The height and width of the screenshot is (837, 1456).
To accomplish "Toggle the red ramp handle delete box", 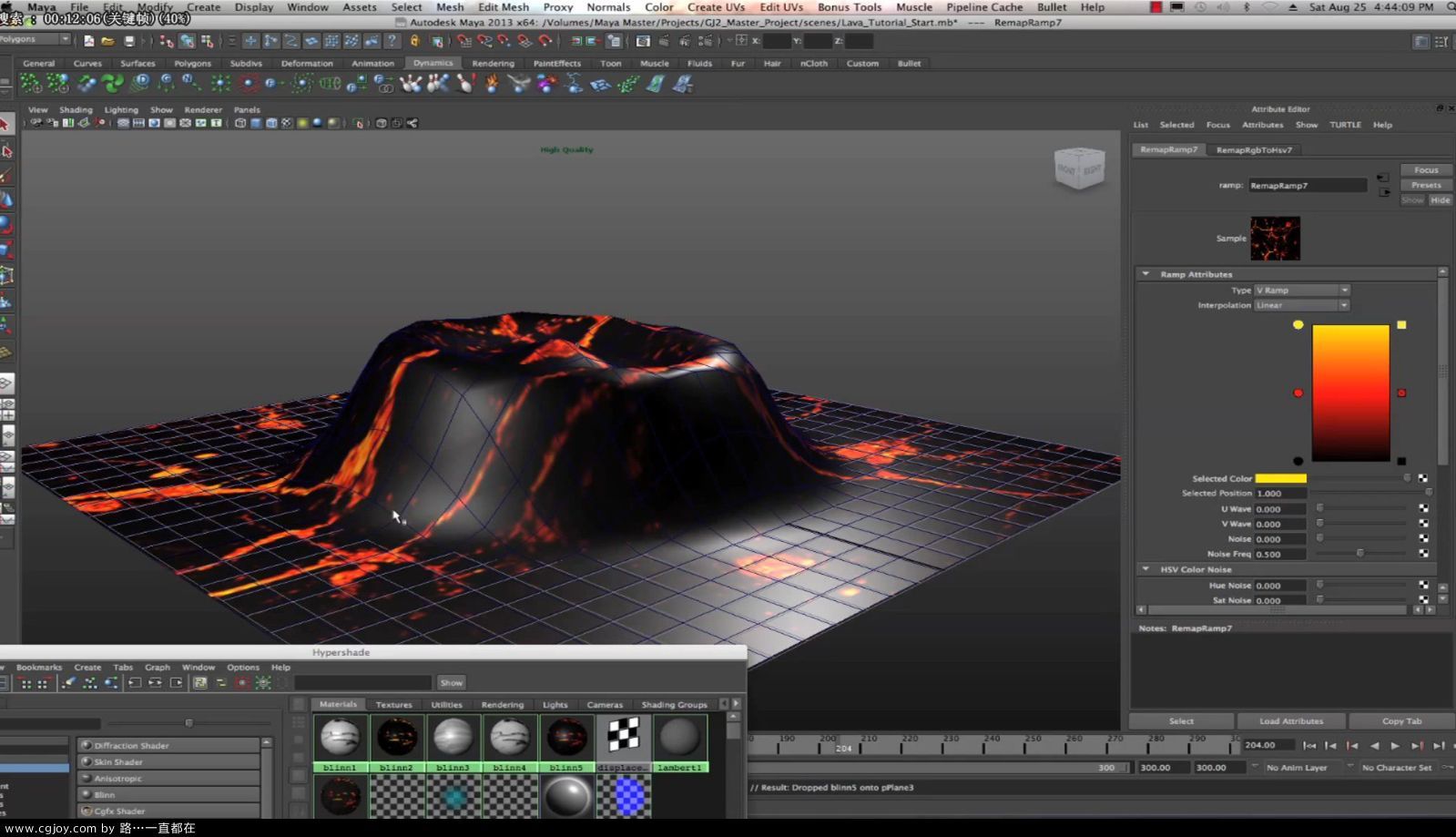I will click(1401, 393).
